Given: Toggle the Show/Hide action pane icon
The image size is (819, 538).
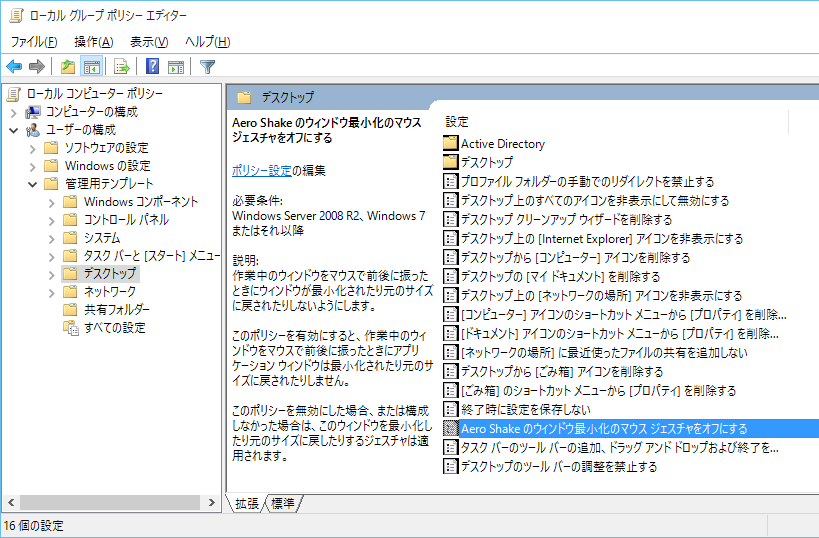Looking at the screenshot, I should tap(176, 67).
